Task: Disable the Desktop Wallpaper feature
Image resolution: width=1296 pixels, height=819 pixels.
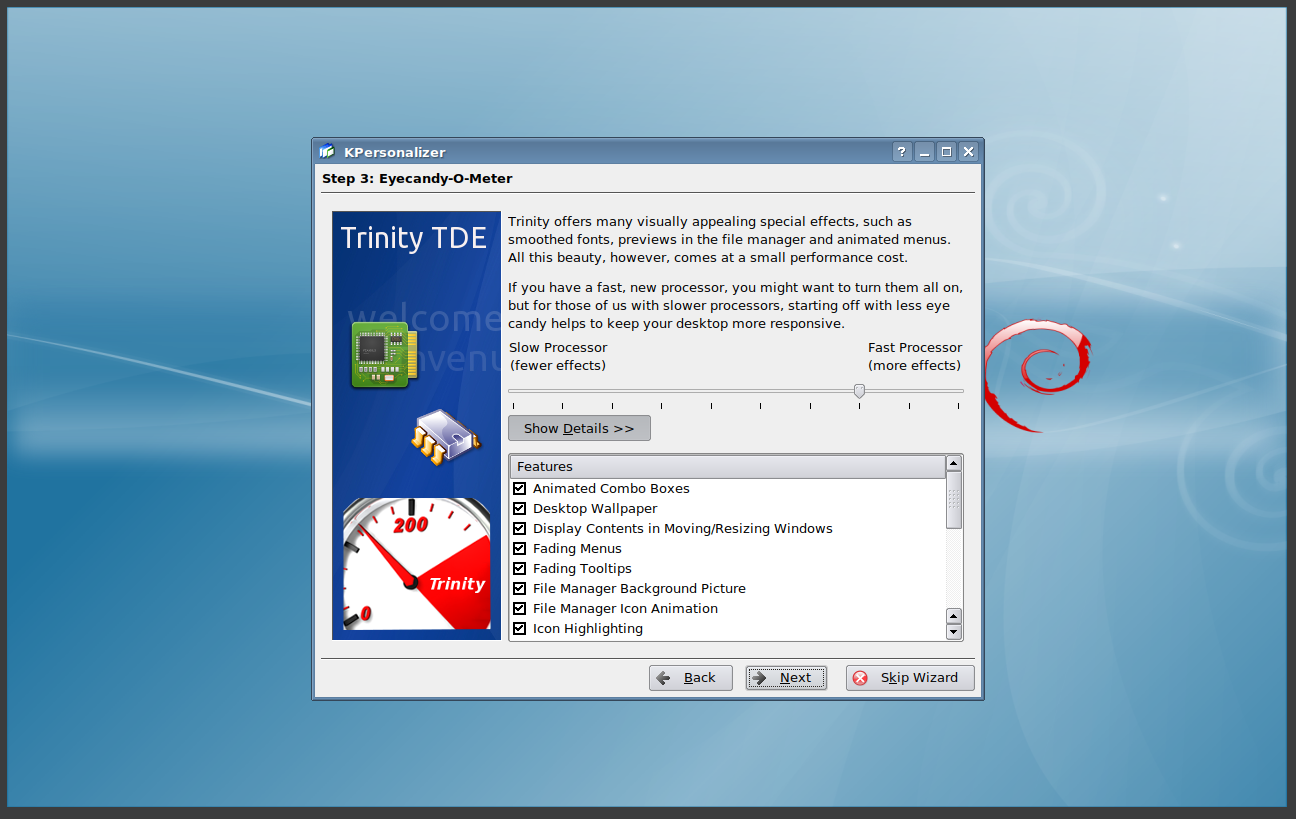Action: click(x=520, y=509)
